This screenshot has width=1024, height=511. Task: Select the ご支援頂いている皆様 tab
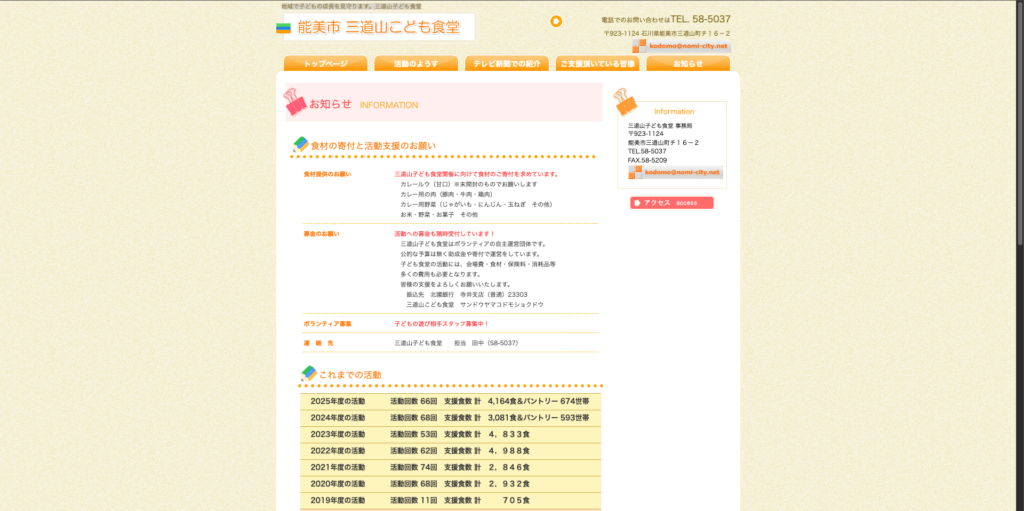[x=597, y=64]
